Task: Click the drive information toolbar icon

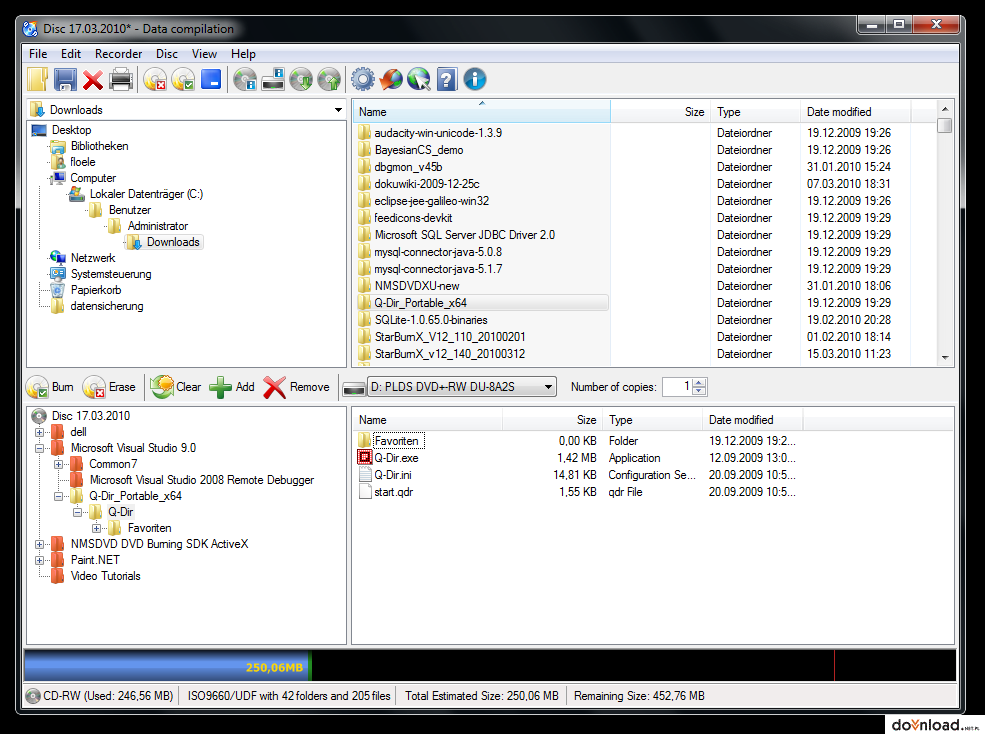Action: pos(273,80)
